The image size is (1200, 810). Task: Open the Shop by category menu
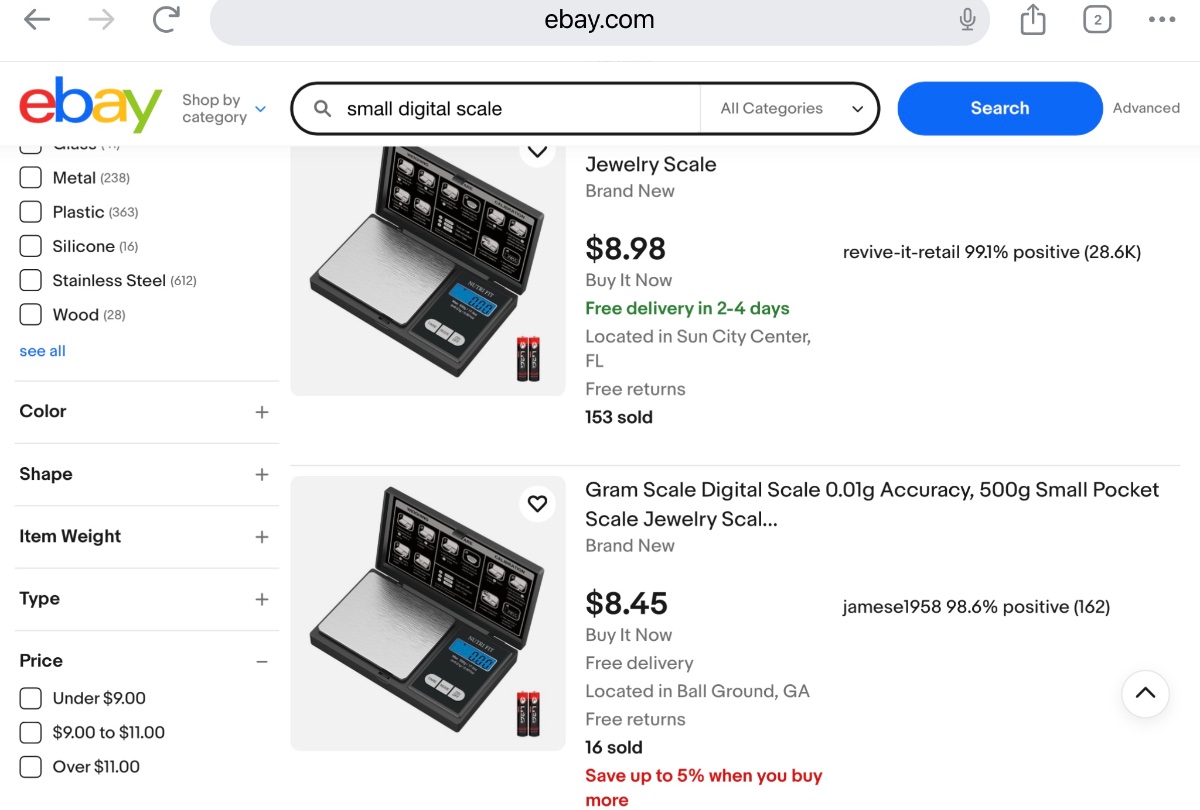click(x=224, y=108)
